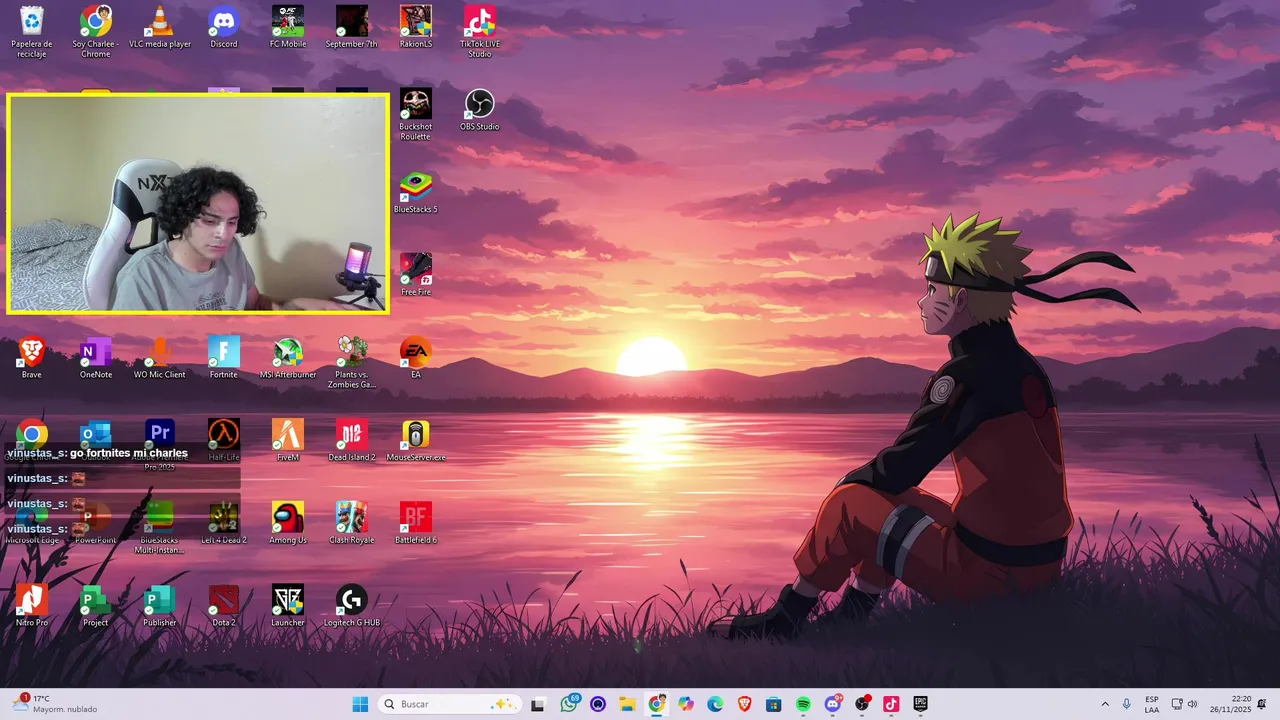
Task: Switch to OBS Studio in the taskbar
Action: click(x=862, y=704)
